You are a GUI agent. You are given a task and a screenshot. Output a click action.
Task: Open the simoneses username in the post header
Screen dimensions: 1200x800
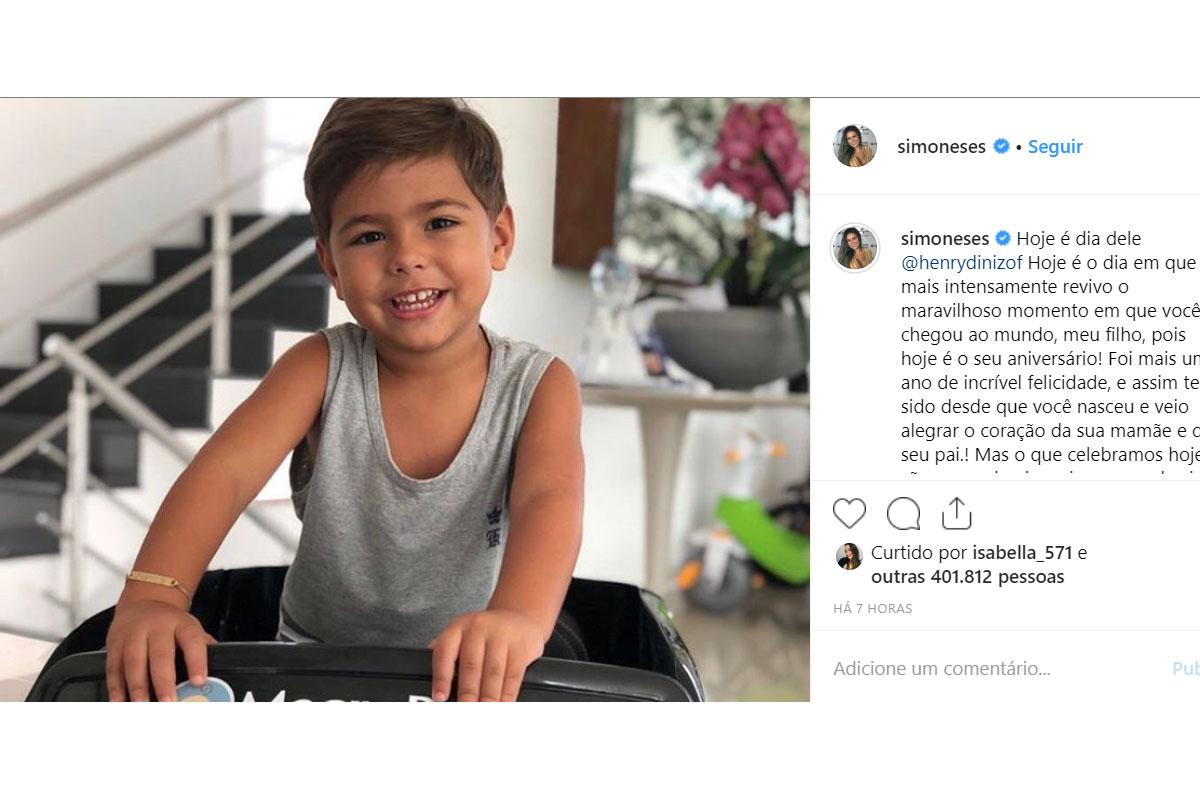[x=942, y=146]
